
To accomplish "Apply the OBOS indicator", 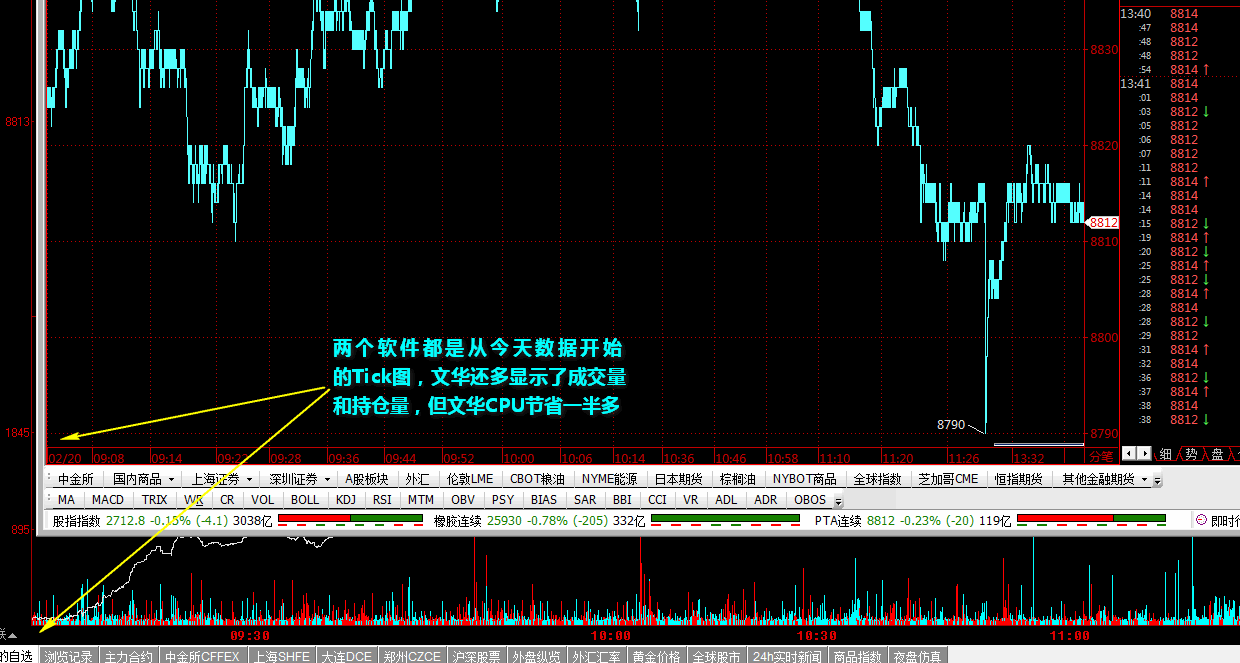I will click(810, 499).
